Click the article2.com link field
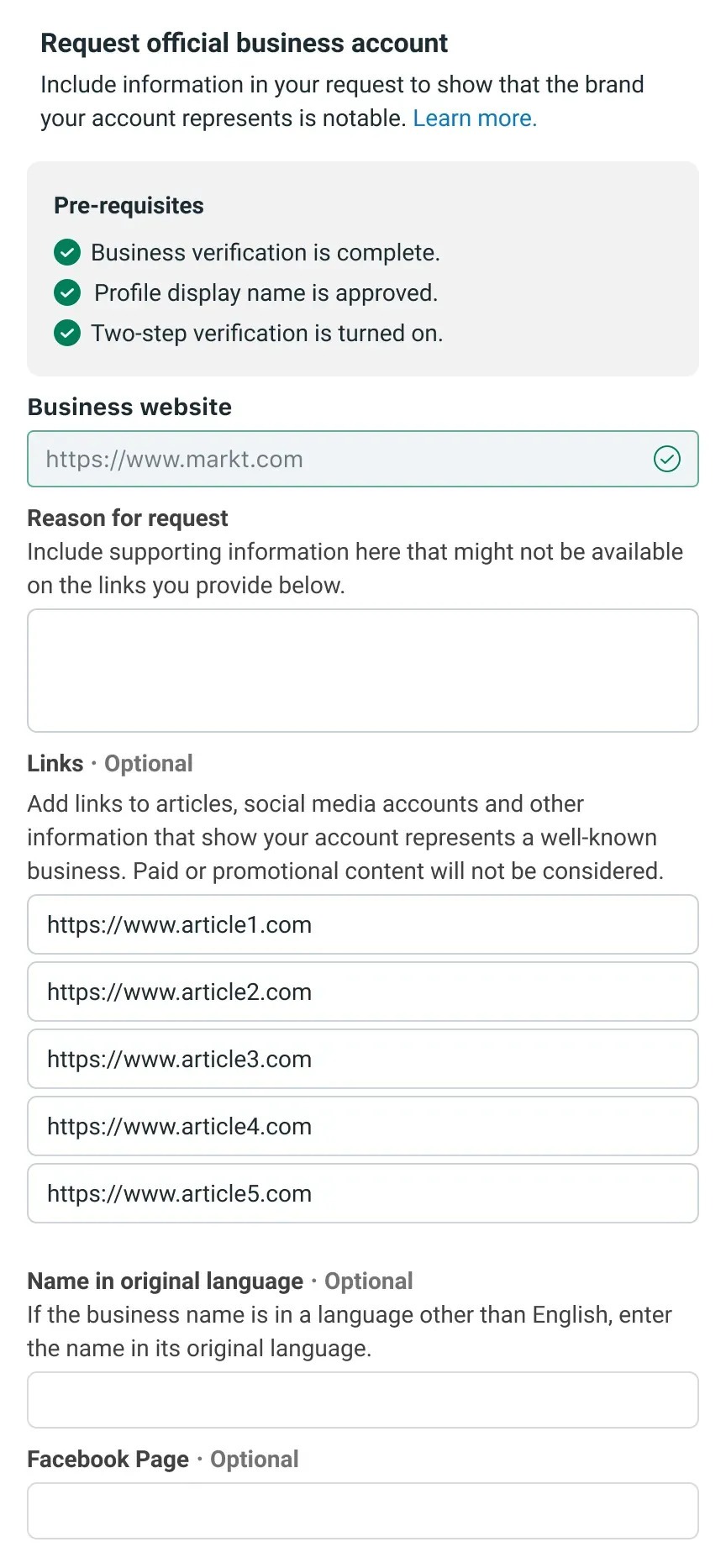The image size is (726, 1568). point(363,992)
